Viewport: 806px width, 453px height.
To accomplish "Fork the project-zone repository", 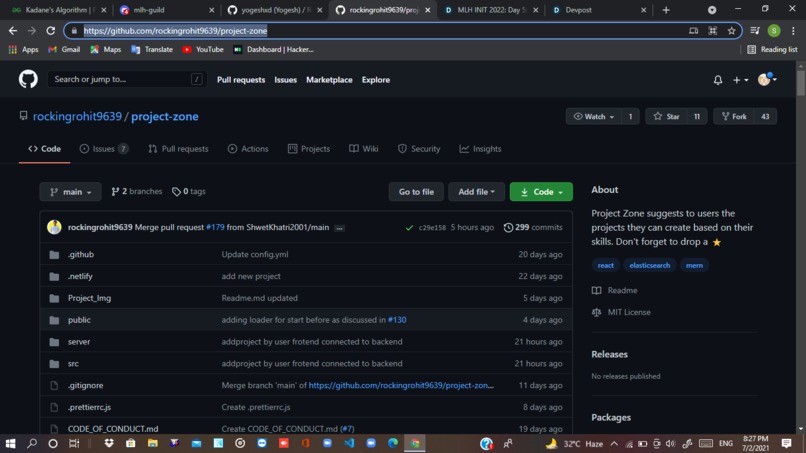I will point(734,117).
